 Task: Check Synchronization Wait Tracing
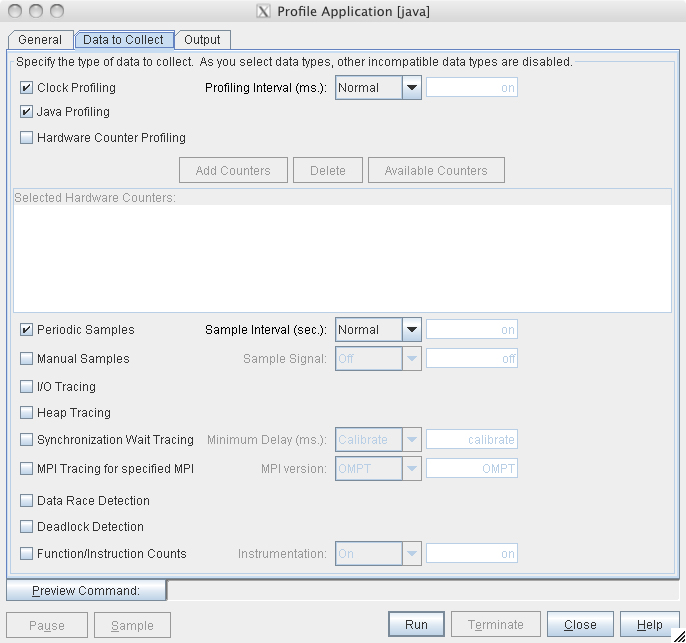click(26, 439)
